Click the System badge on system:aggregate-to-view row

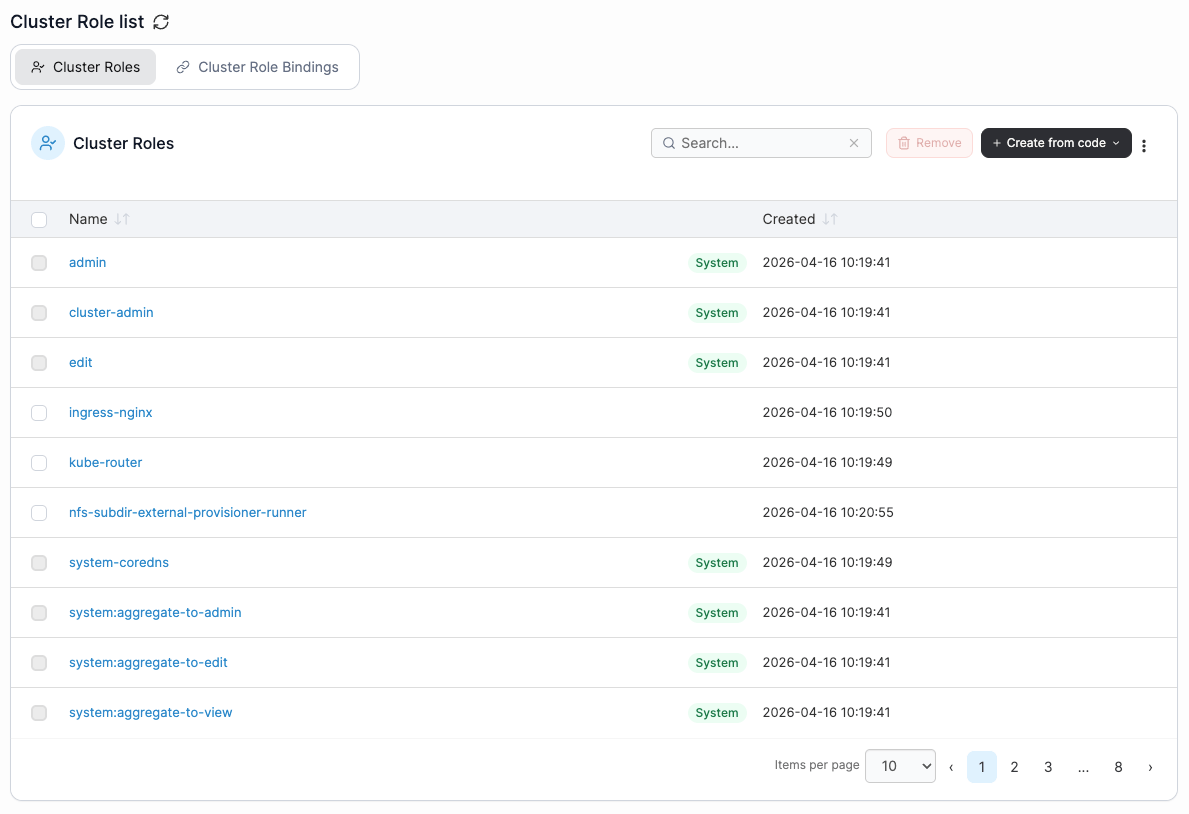[x=717, y=713]
